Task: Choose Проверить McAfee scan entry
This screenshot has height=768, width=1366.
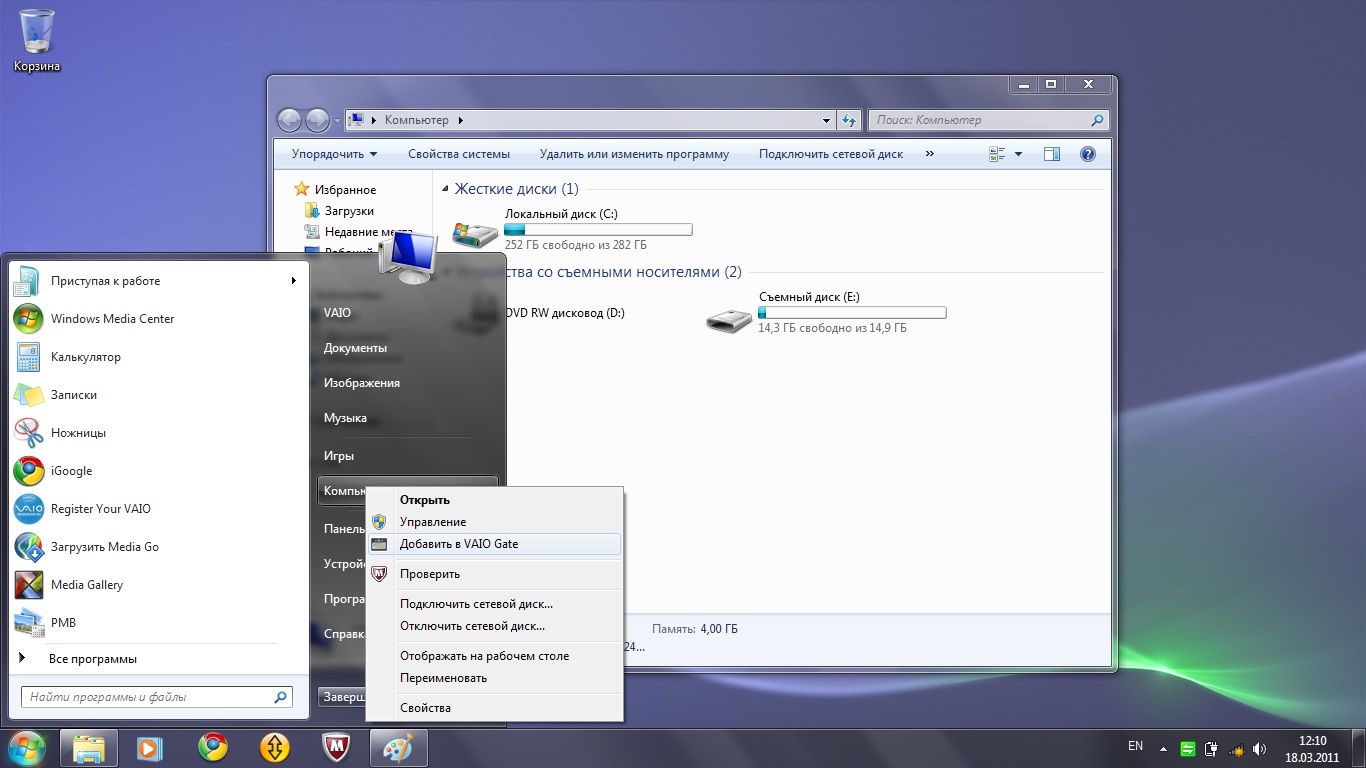Action: click(494, 574)
